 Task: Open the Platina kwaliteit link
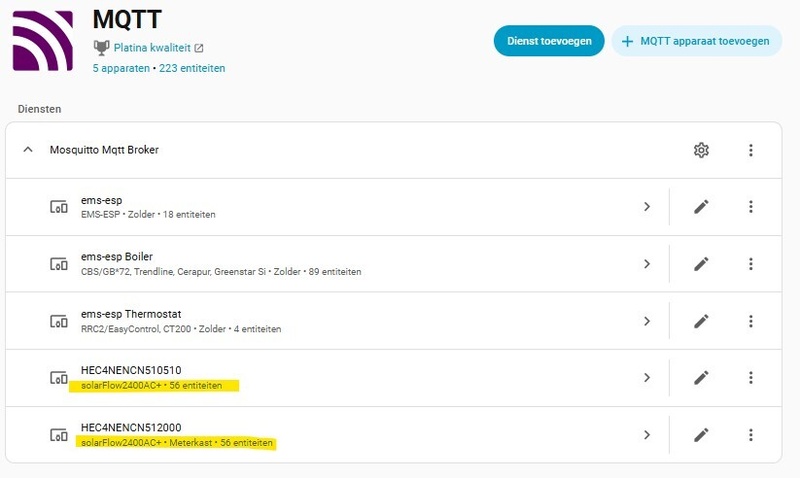click(152, 48)
